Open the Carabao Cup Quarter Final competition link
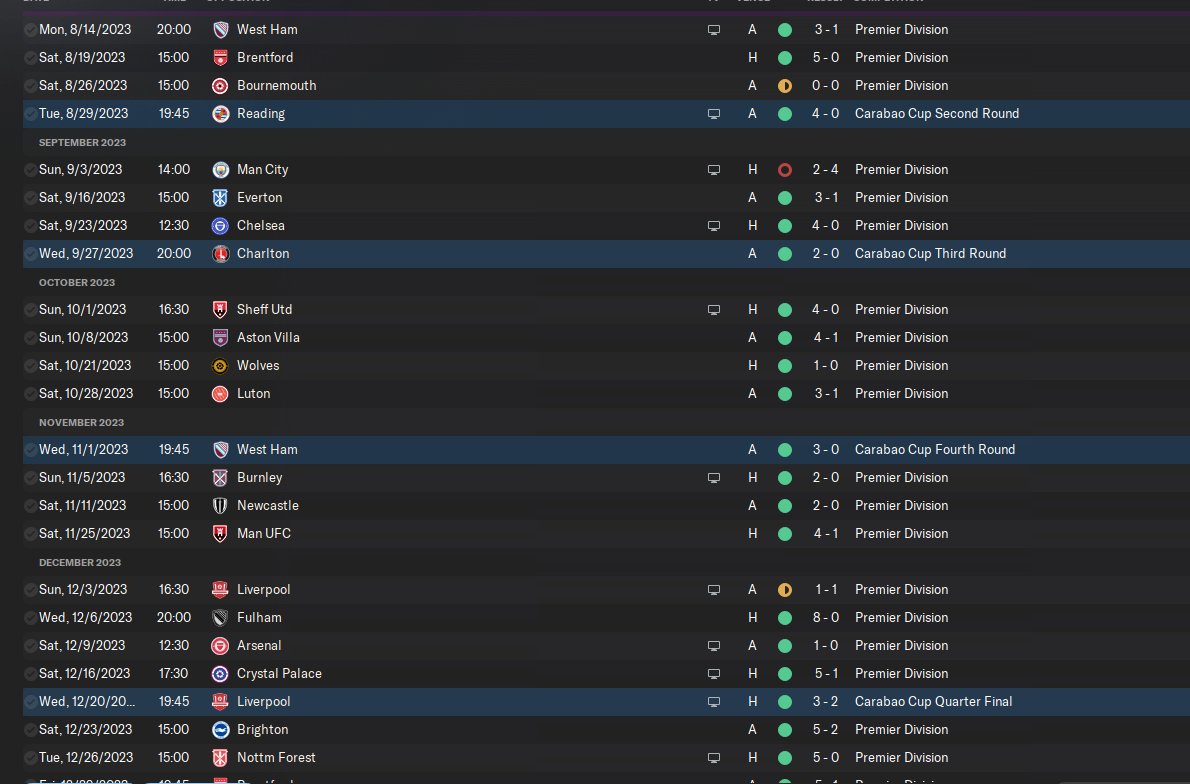 (x=933, y=701)
